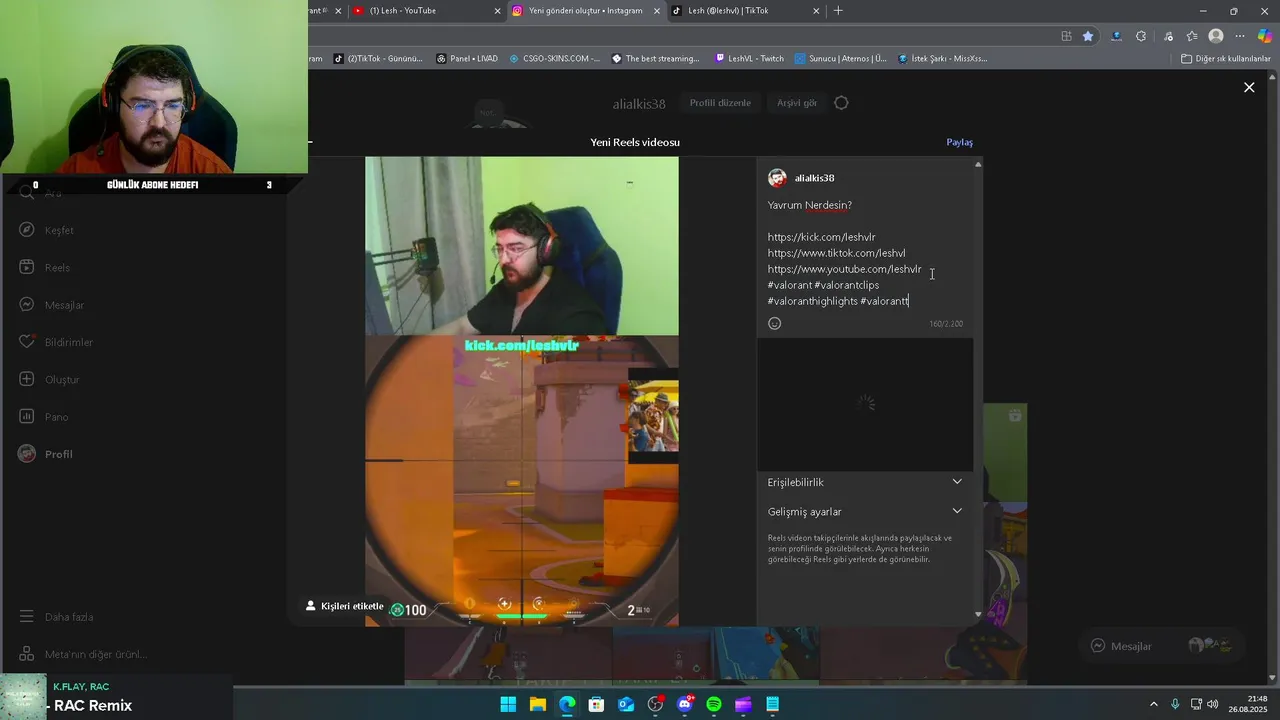Open browser extensions puzzle icon
The height and width of the screenshot is (720, 1280).
[1141, 36]
